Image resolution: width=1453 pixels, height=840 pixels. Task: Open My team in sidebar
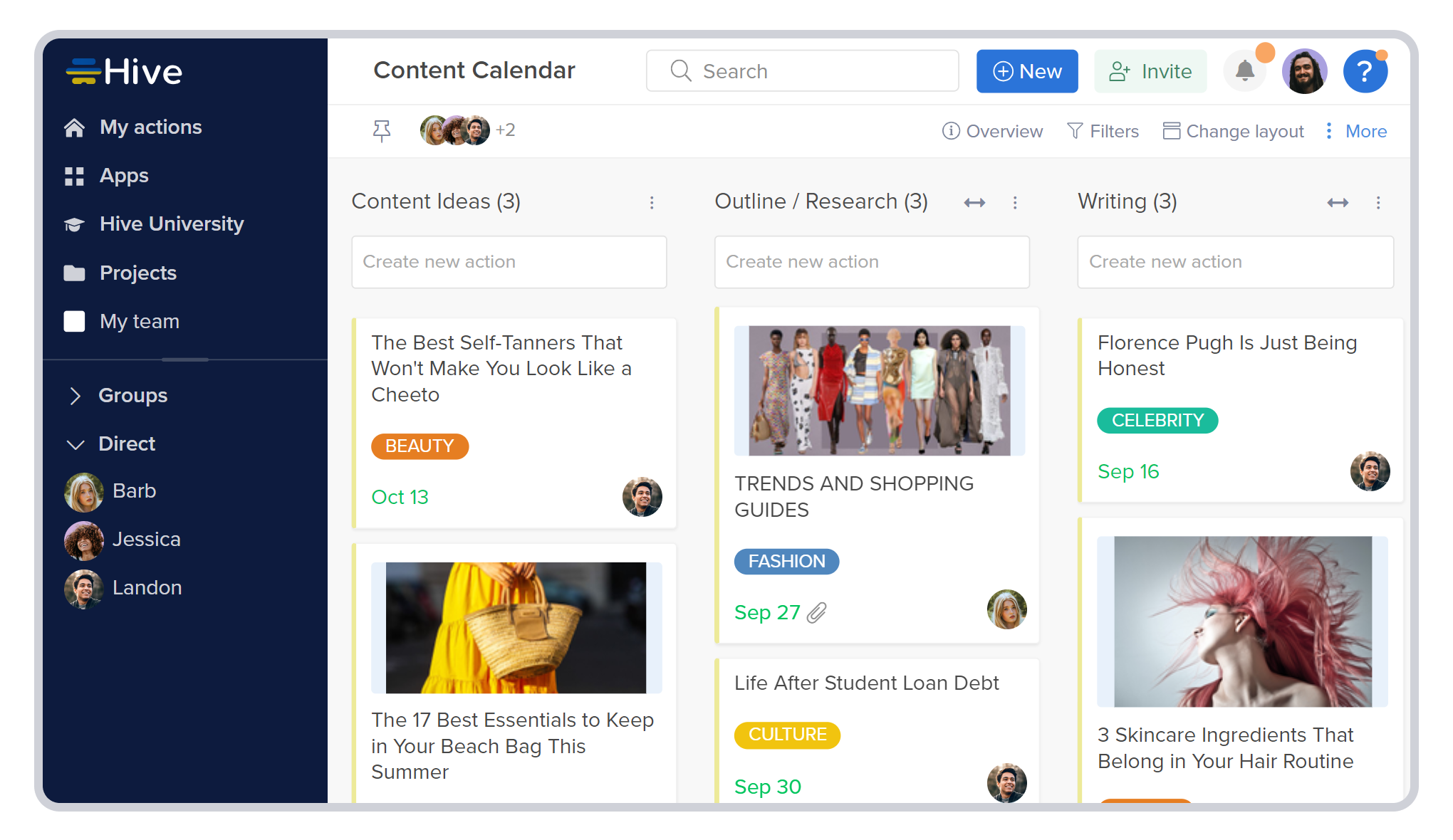122,321
